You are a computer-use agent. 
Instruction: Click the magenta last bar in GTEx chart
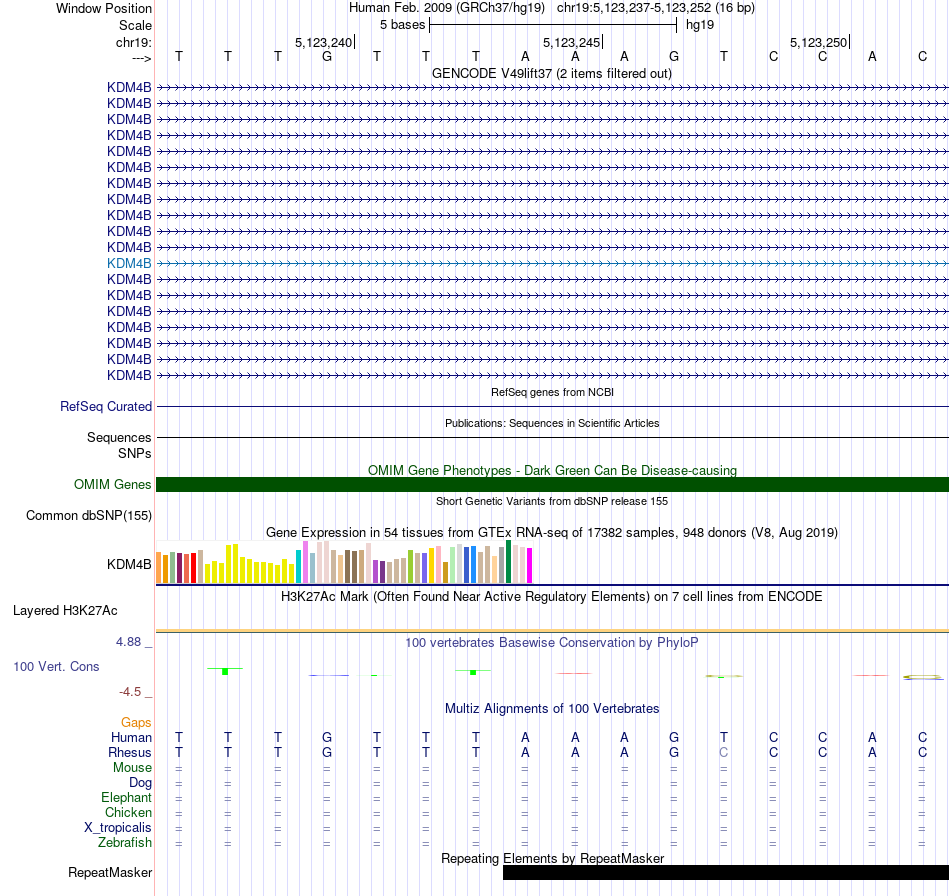tap(530, 566)
